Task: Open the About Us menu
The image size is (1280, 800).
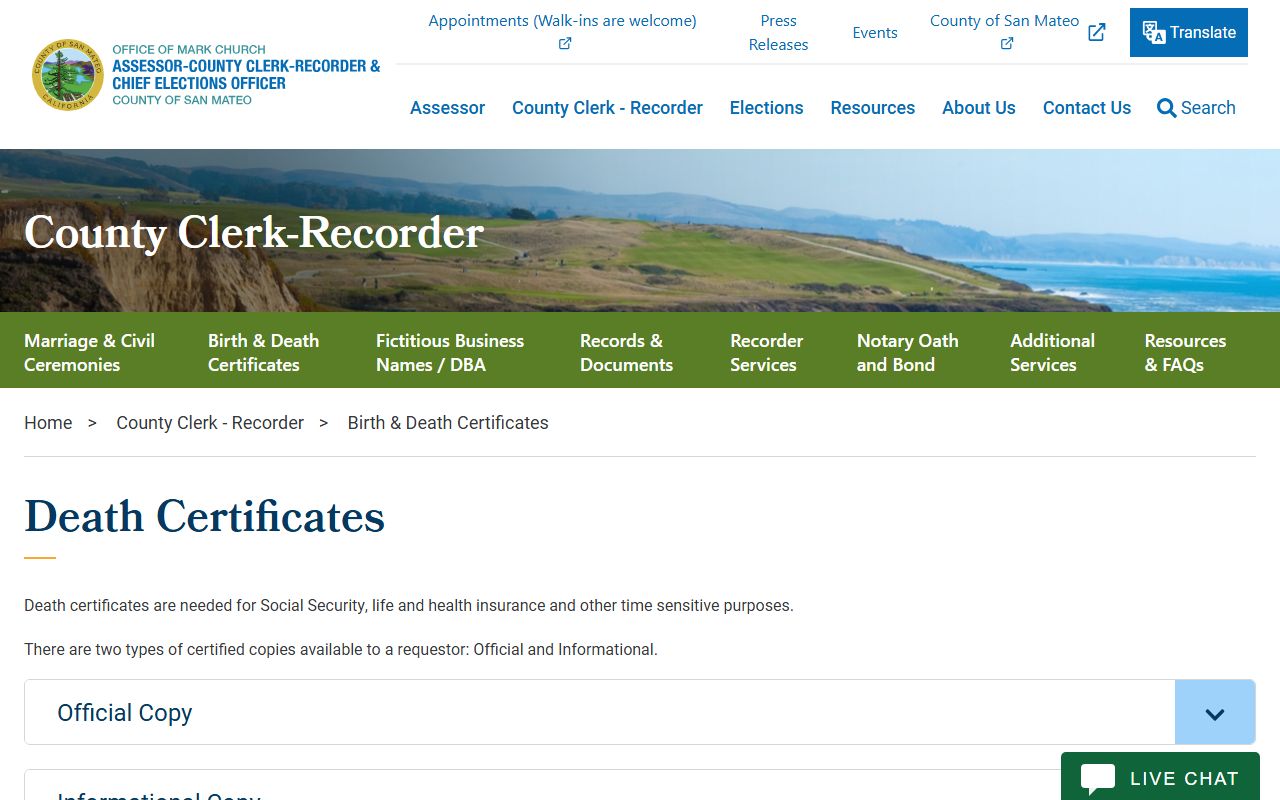Action: [978, 108]
